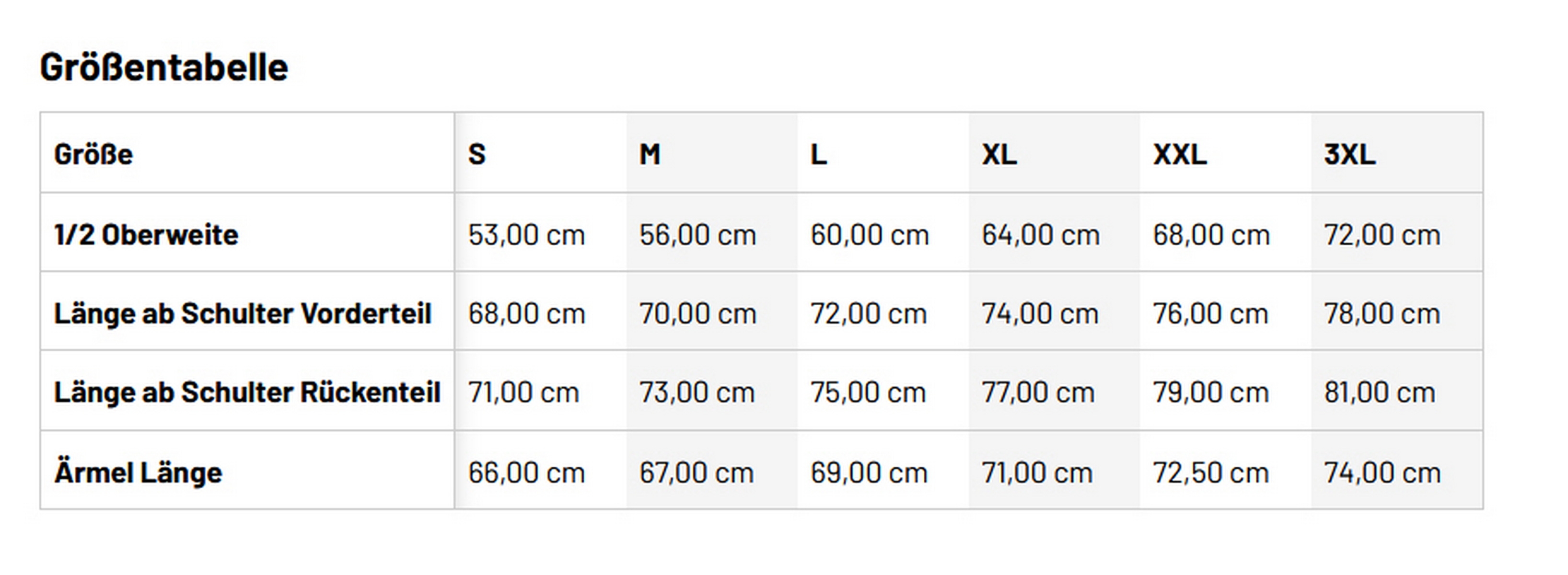Select the 66,00 cm Ärmel Länge cell
The height and width of the screenshot is (575, 1568).
tap(526, 473)
